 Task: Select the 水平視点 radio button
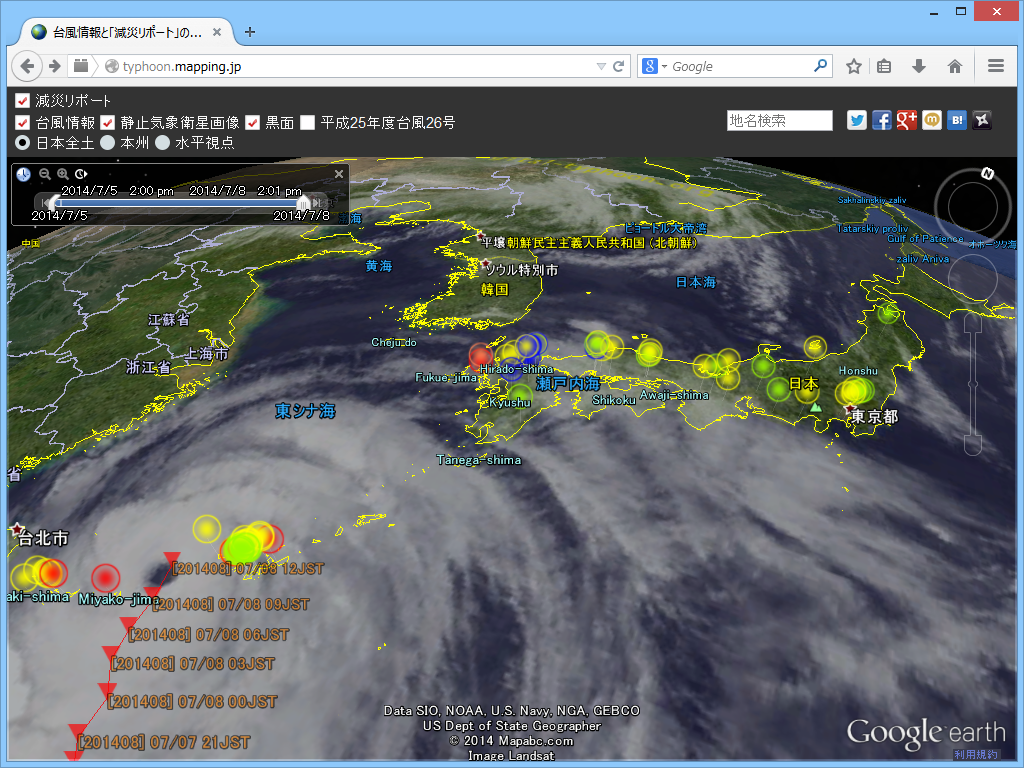click(x=163, y=142)
